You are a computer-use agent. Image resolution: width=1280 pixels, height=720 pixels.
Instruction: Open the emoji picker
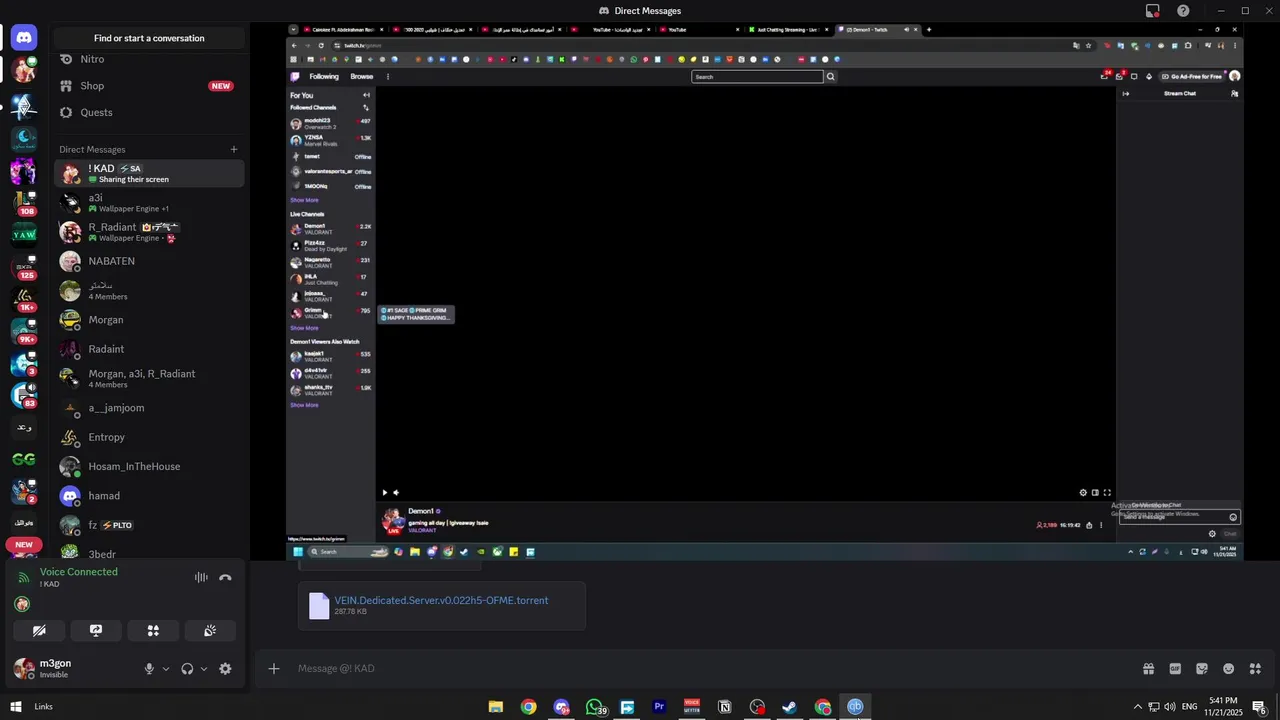[x=1228, y=669]
